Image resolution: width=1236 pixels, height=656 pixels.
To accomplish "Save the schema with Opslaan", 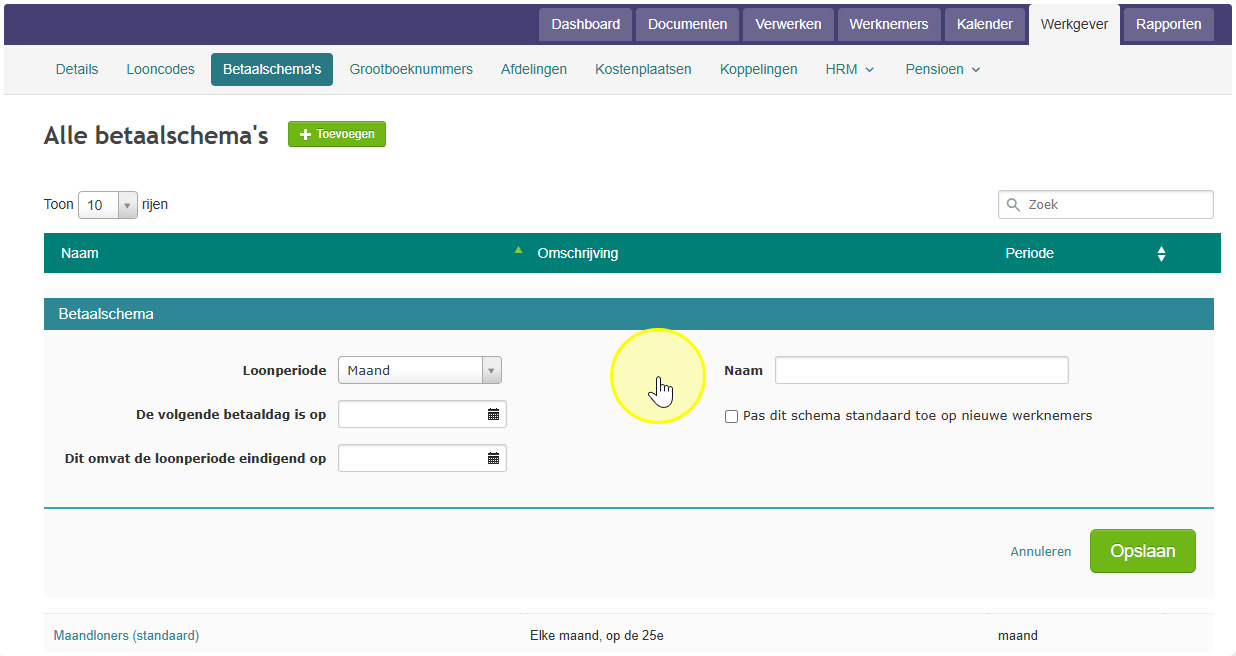I will [1143, 551].
